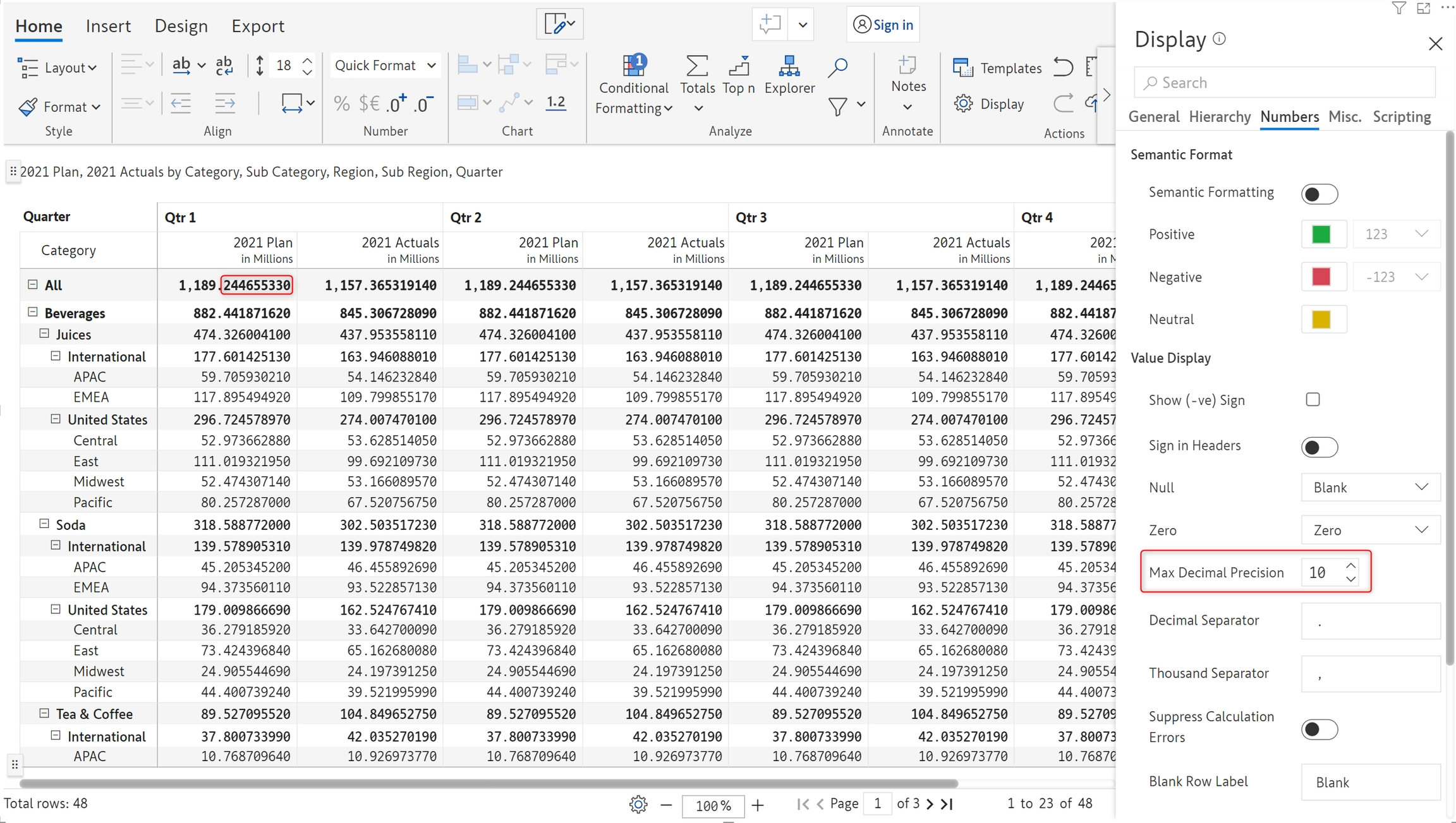Click the Totals sigma icon
The image size is (1456, 823).
coord(696,66)
